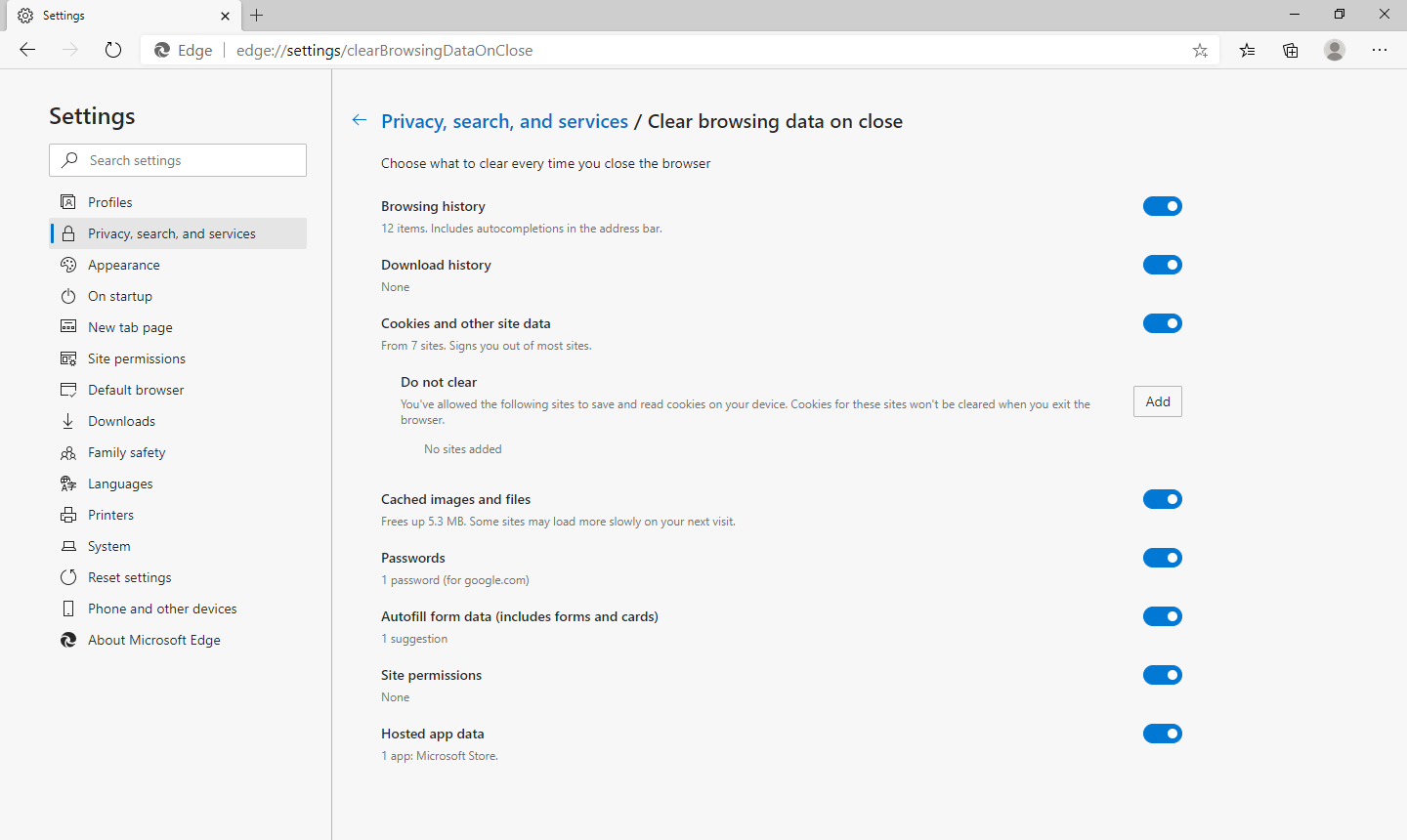Click the Profiles icon in the sidebar
1407x840 pixels.
tap(68, 202)
